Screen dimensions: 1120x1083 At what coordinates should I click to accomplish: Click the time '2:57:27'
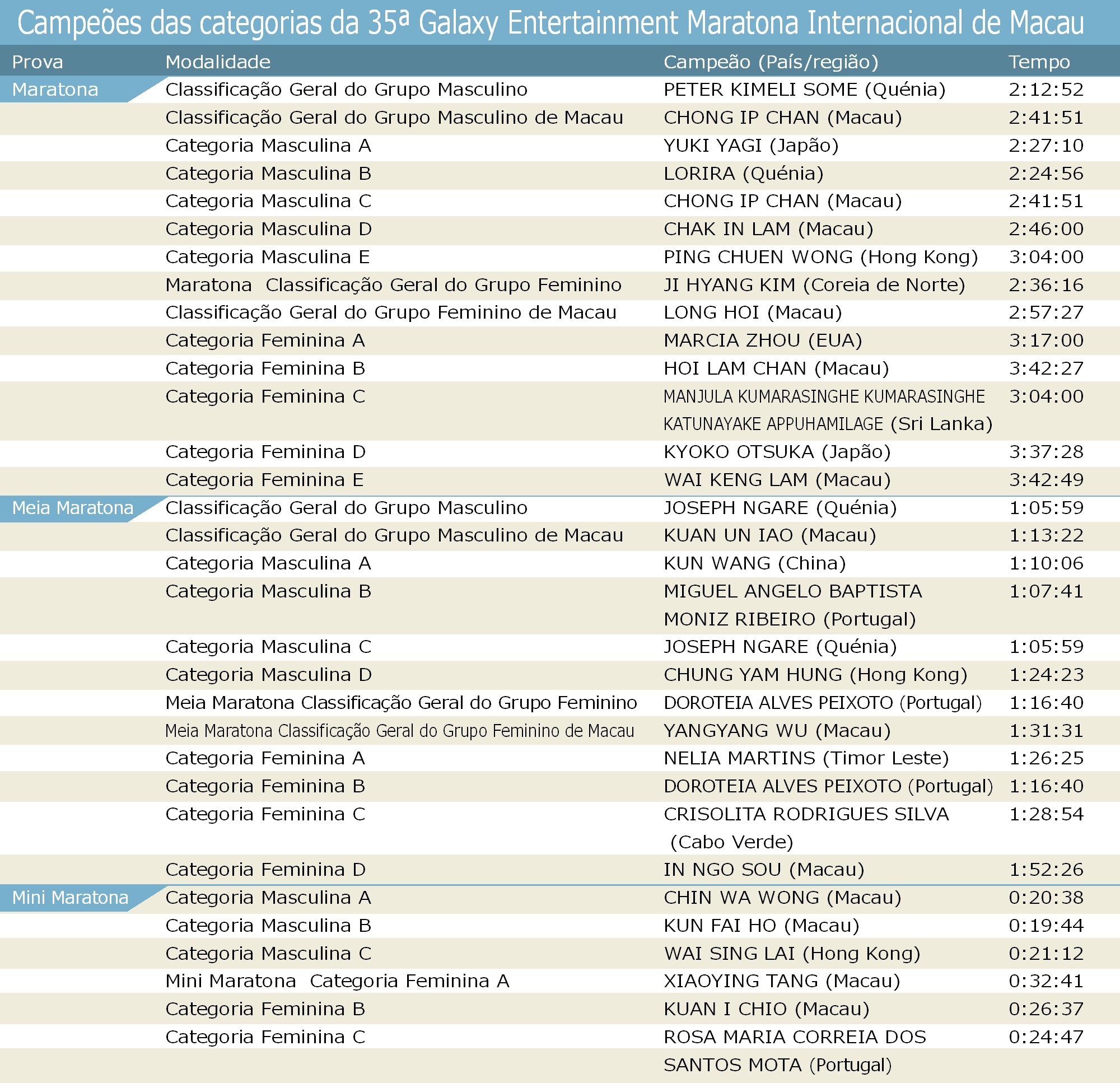click(1046, 312)
